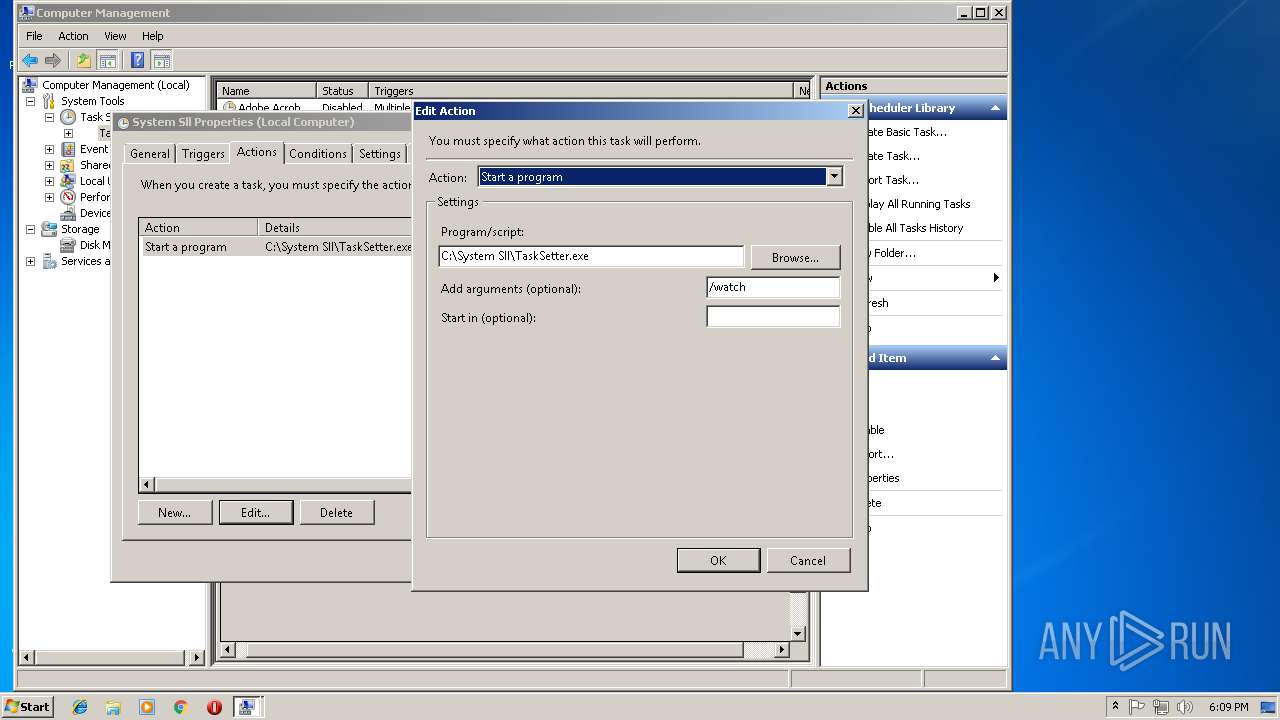This screenshot has height=720, width=1280.
Task: Switch to the Actions tab
Action: (257, 152)
